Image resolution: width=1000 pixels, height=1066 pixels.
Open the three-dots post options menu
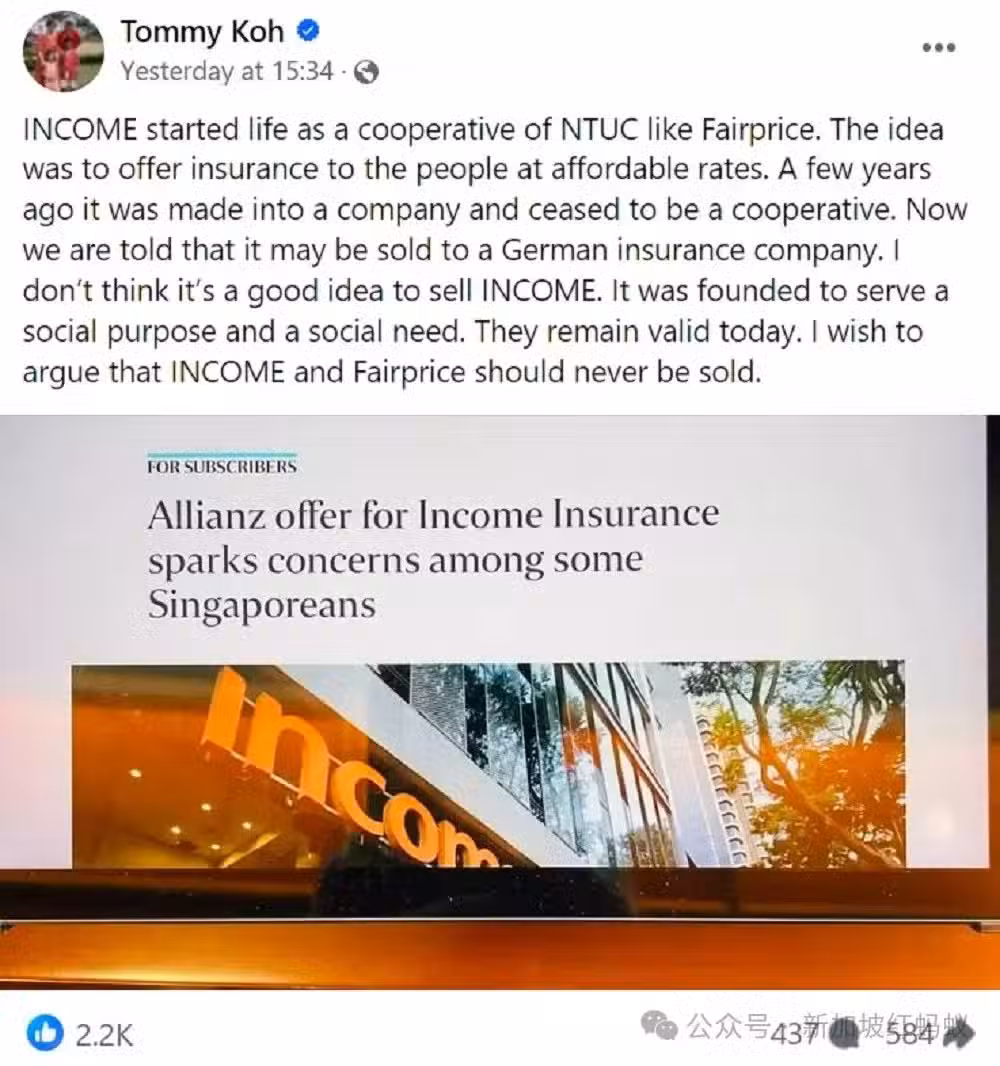(x=939, y=48)
